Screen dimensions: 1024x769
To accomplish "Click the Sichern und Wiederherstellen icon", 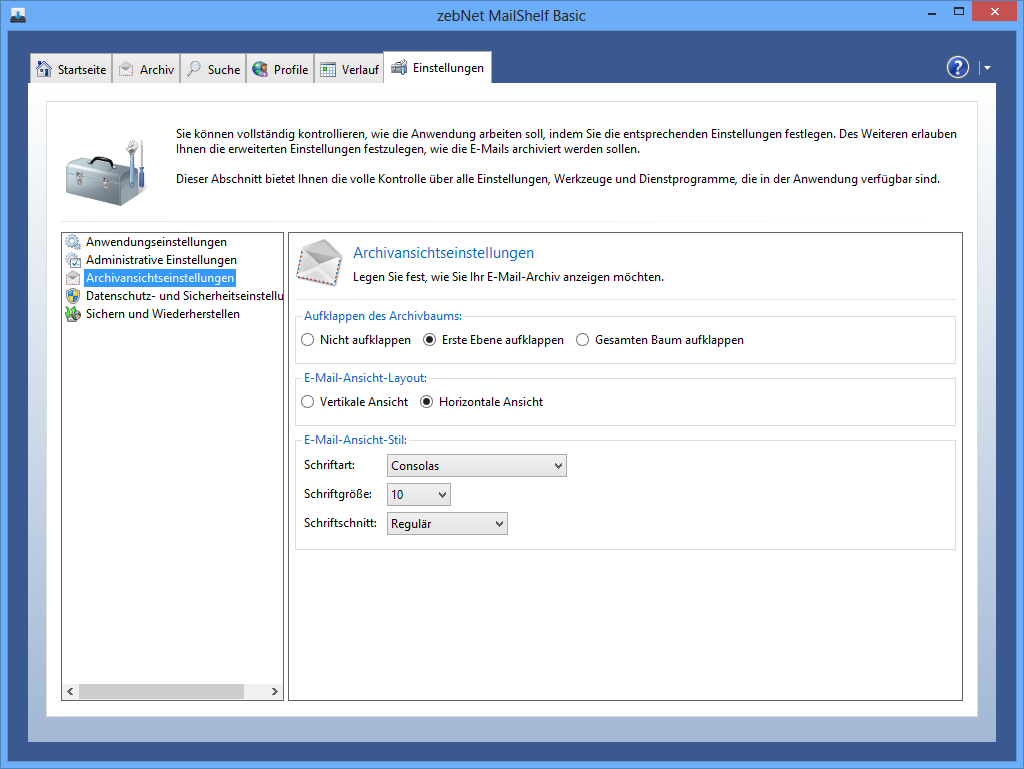I will 72,314.
